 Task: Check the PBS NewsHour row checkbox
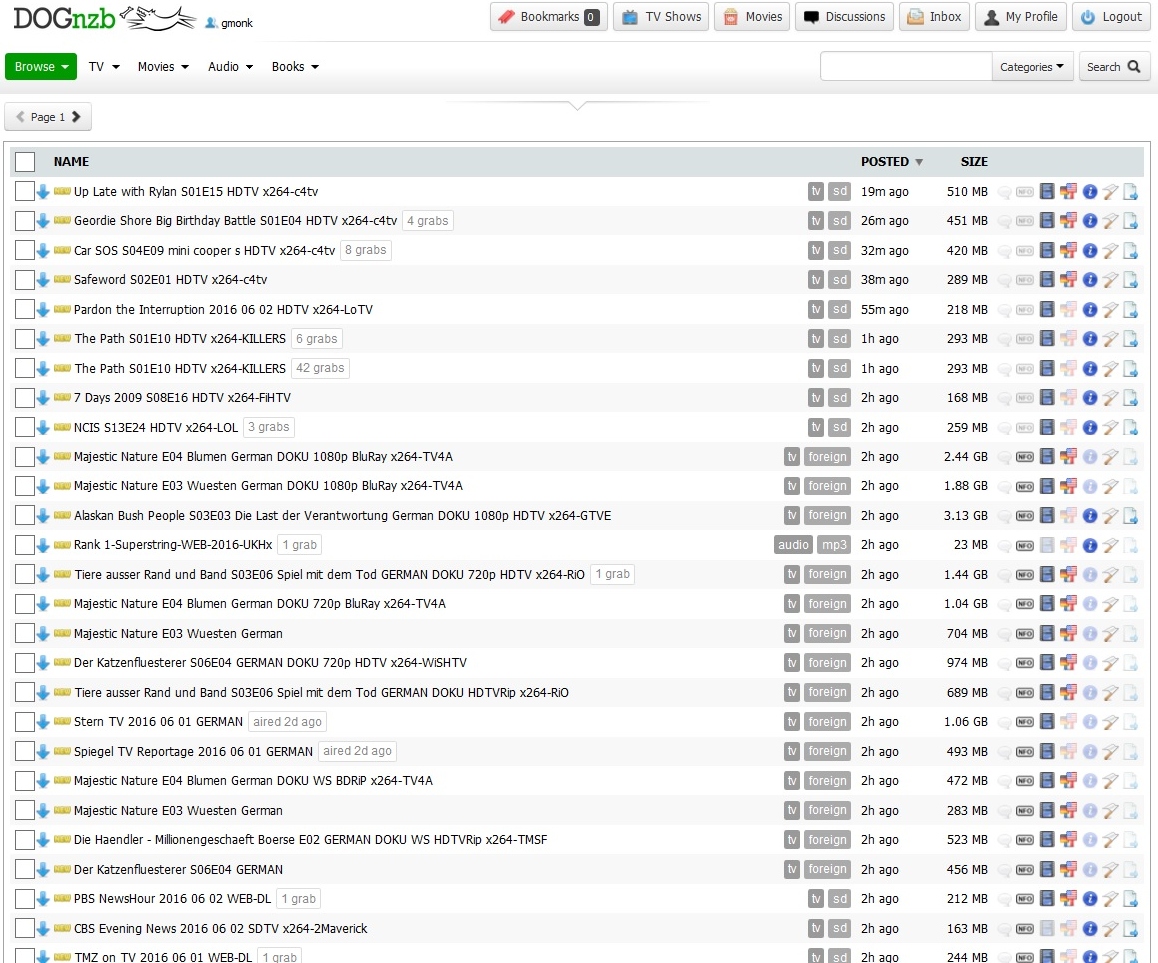[x=25, y=899]
